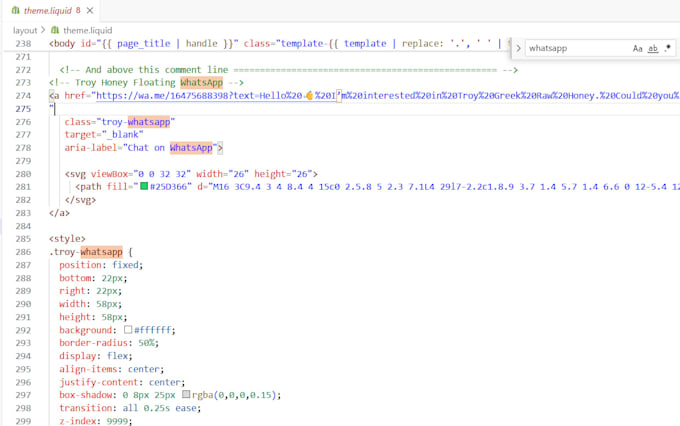The width and height of the screenshot is (680, 426).
Task: Click the #ffffff white color swatch
Action: [128, 330]
